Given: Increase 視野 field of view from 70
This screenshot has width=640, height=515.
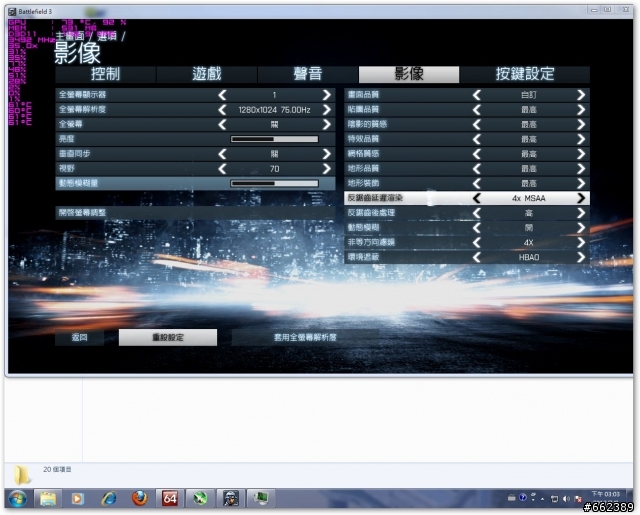Looking at the screenshot, I should point(327,169).
